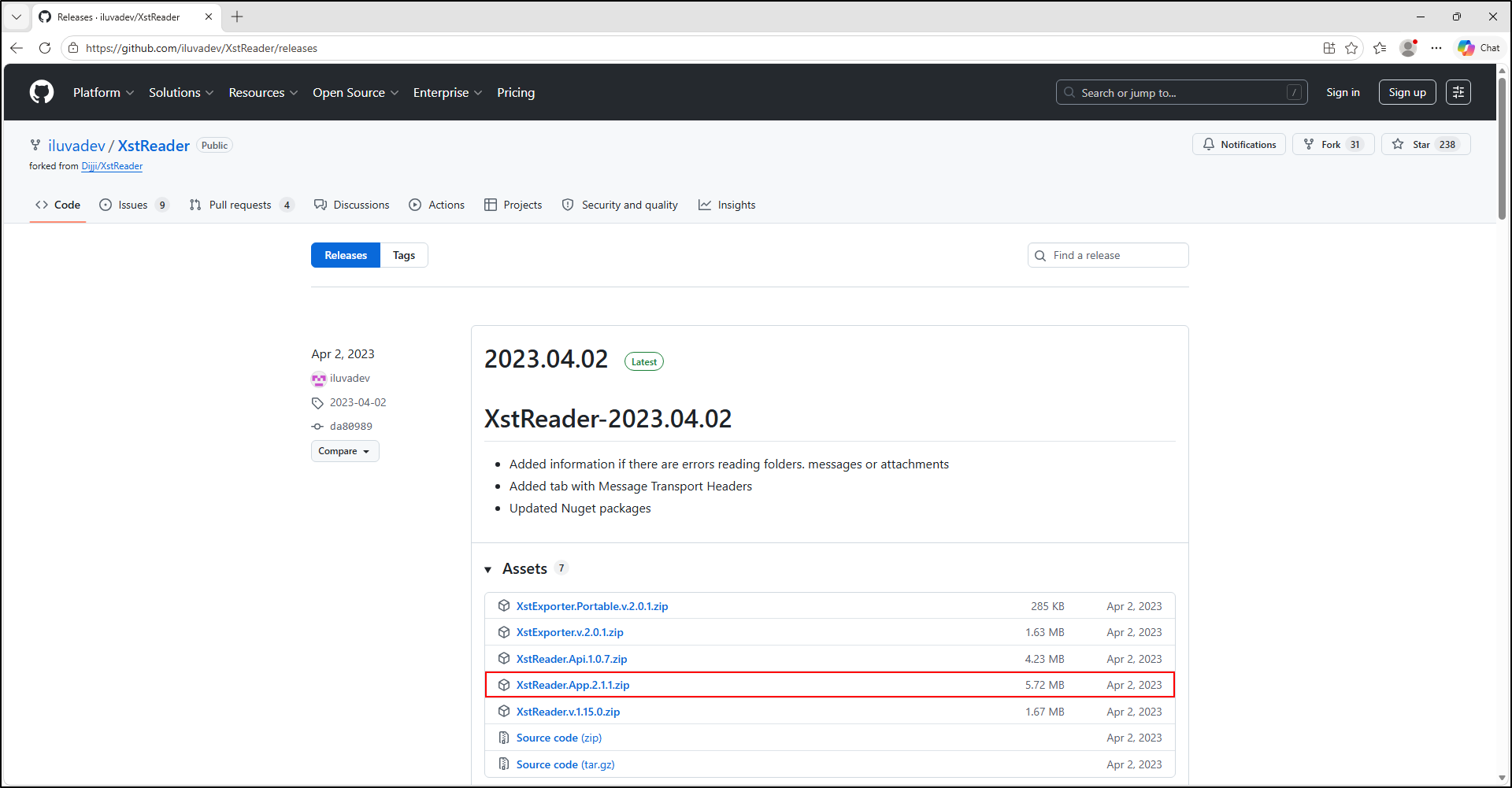Open the Actions tab
This screenshot has width=1512, height=788.
point(436,205)
